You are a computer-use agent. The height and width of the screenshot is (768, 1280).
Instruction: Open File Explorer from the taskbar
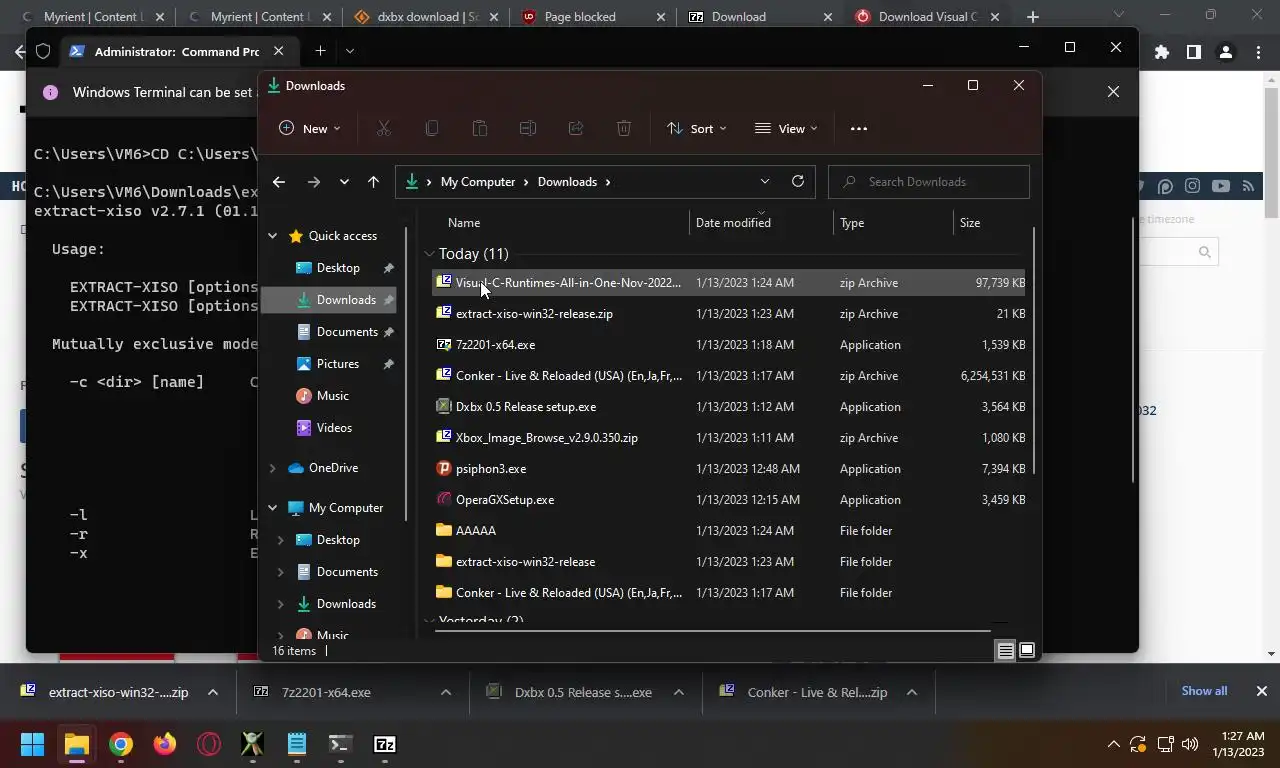click(77, 744)
